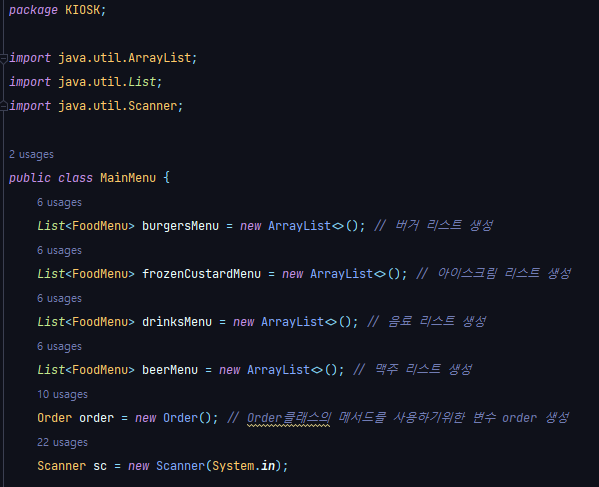Image resolution: width=599 pixels, height=487 pixels.
Task: Open '10 usages' hint above order field
Action: (62, 395)
